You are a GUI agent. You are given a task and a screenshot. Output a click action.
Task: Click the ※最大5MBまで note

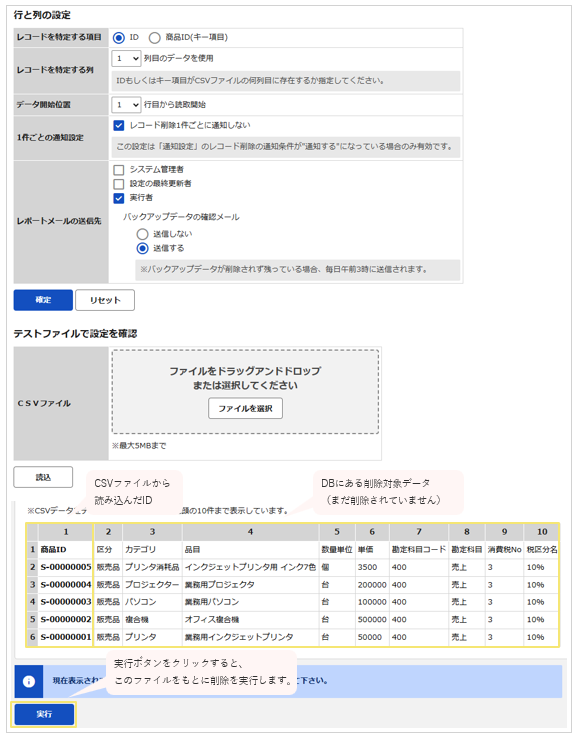139,446
